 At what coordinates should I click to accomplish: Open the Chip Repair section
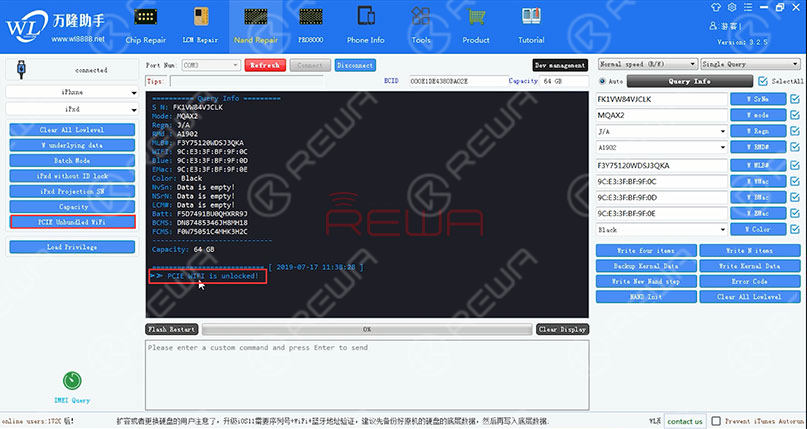click(146, 26)
